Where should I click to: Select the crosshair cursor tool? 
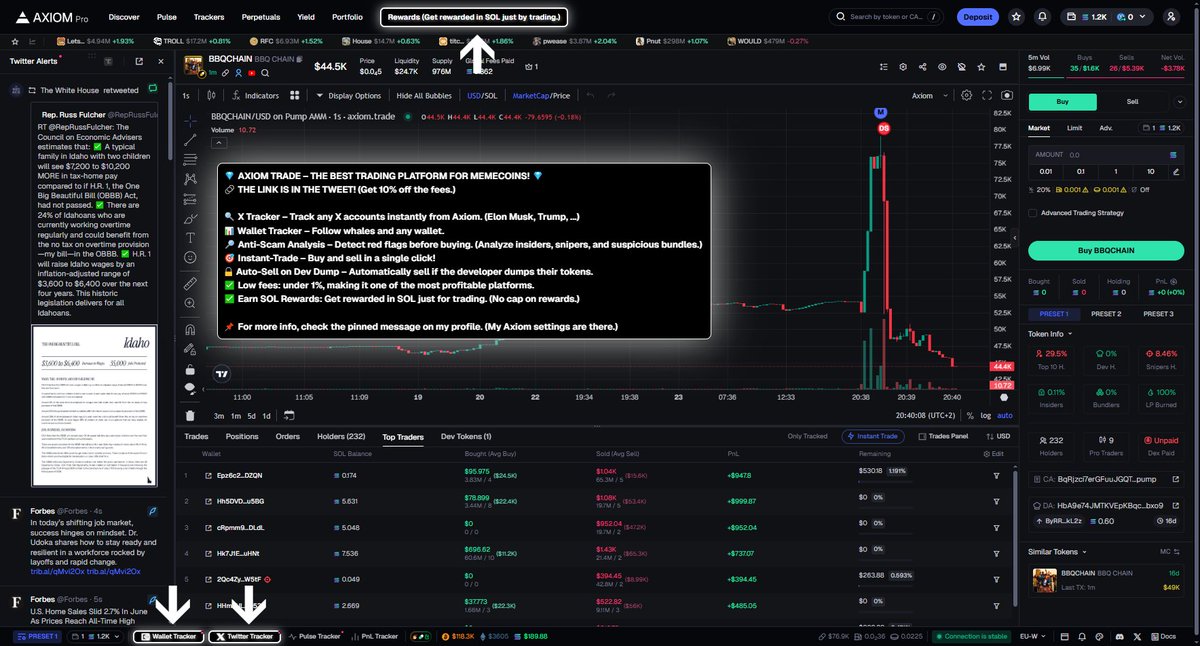[190, 120]
